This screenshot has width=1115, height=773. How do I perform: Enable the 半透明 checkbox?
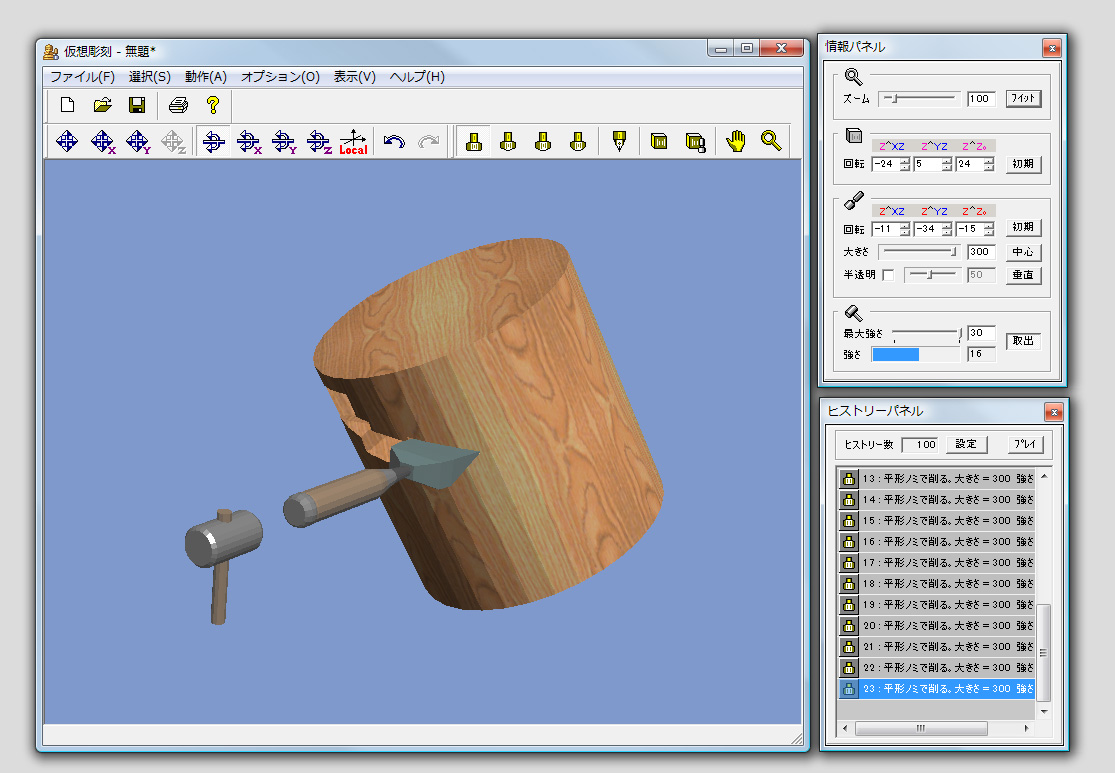coord(888,275)
